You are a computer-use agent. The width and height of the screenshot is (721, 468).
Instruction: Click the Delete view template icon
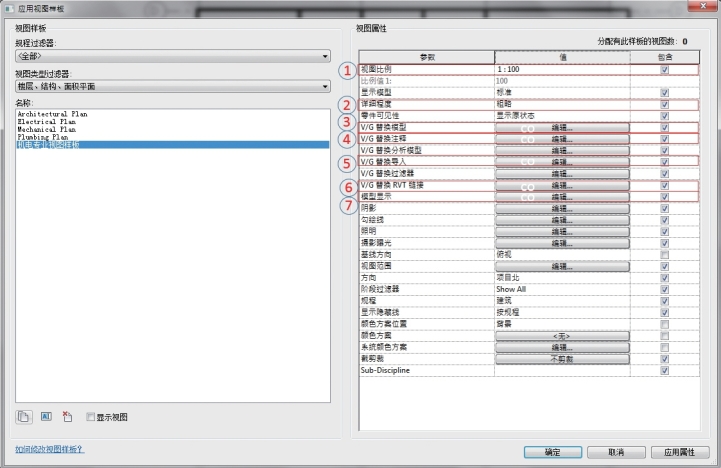(x=67, y=416)
